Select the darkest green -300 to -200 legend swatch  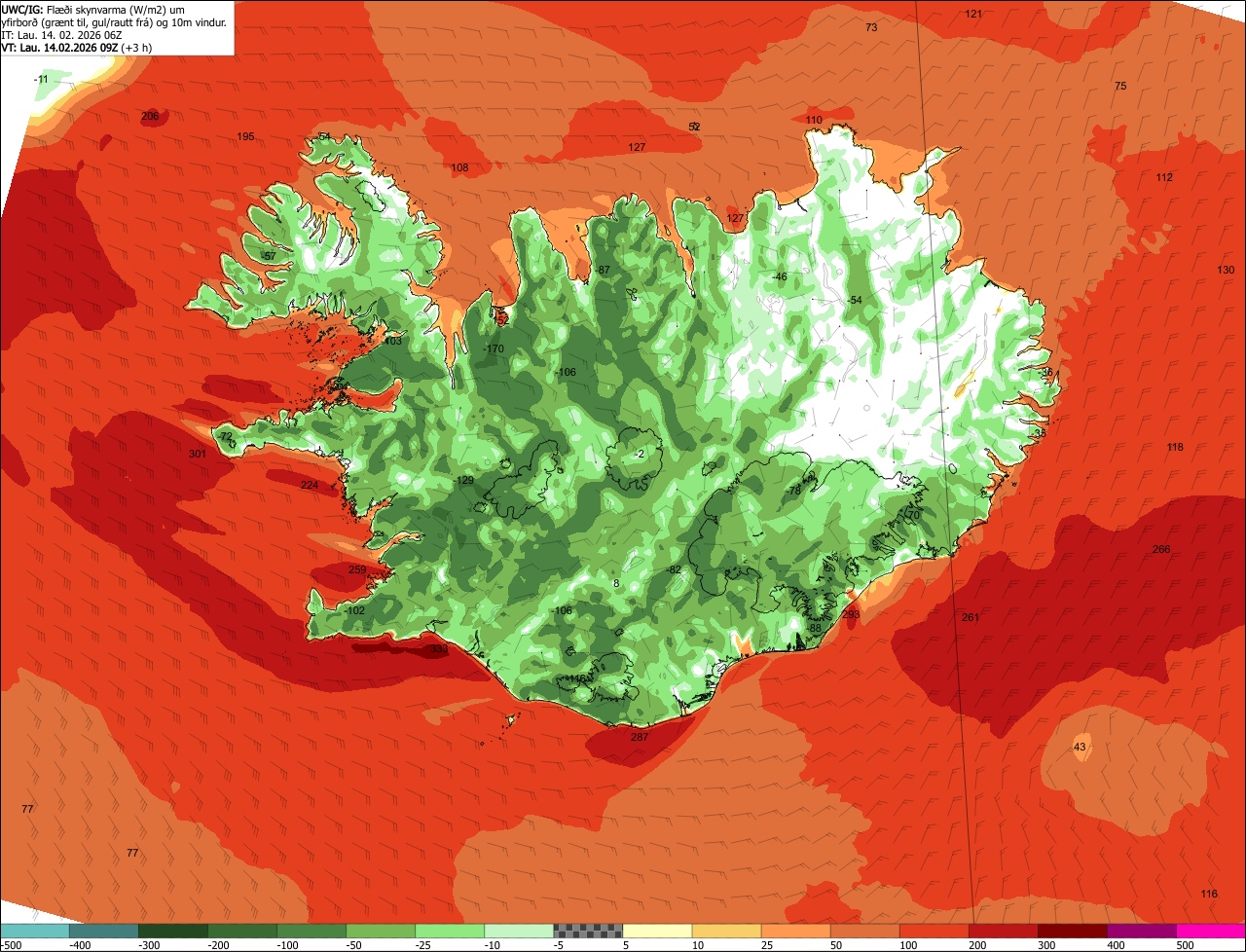172,931
